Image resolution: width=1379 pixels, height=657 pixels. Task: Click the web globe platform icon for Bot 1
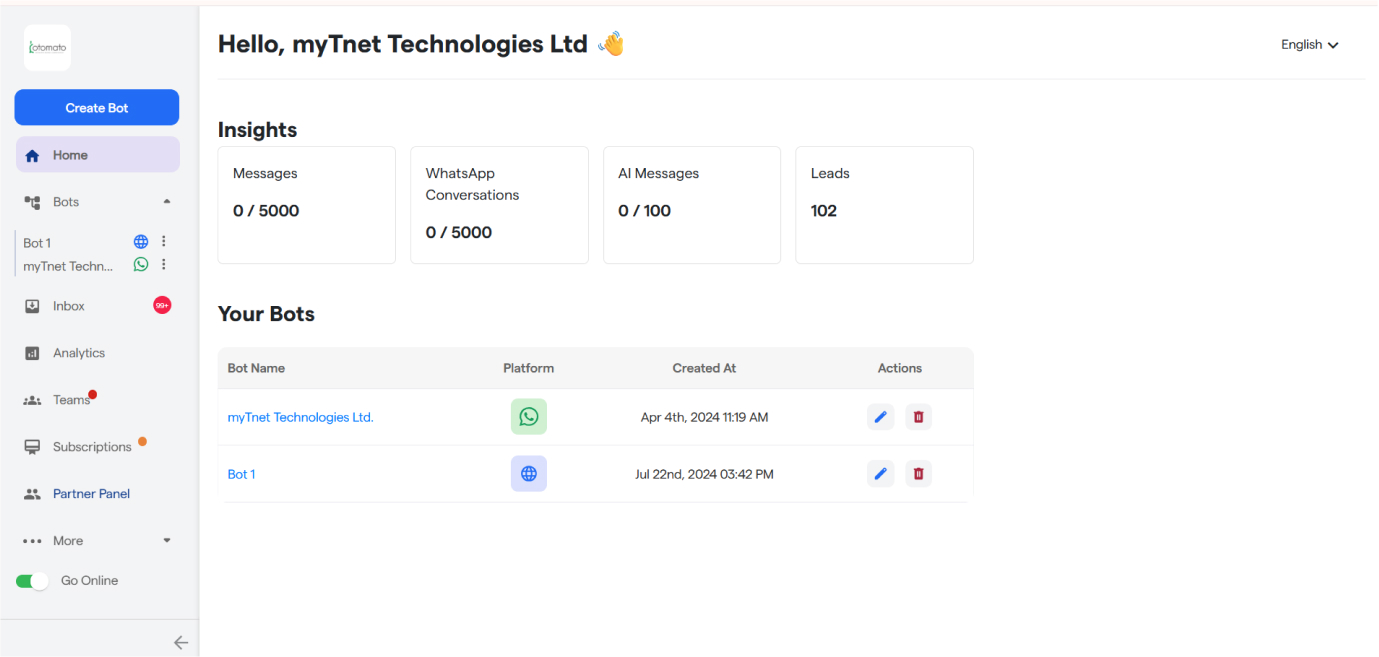coord(528,474)
